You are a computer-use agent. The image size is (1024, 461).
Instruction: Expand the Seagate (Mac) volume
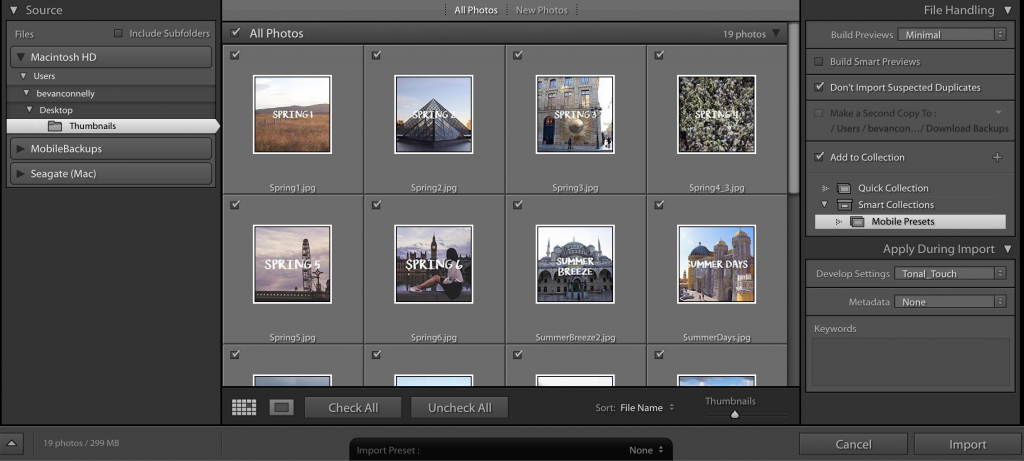pos(20,174)
